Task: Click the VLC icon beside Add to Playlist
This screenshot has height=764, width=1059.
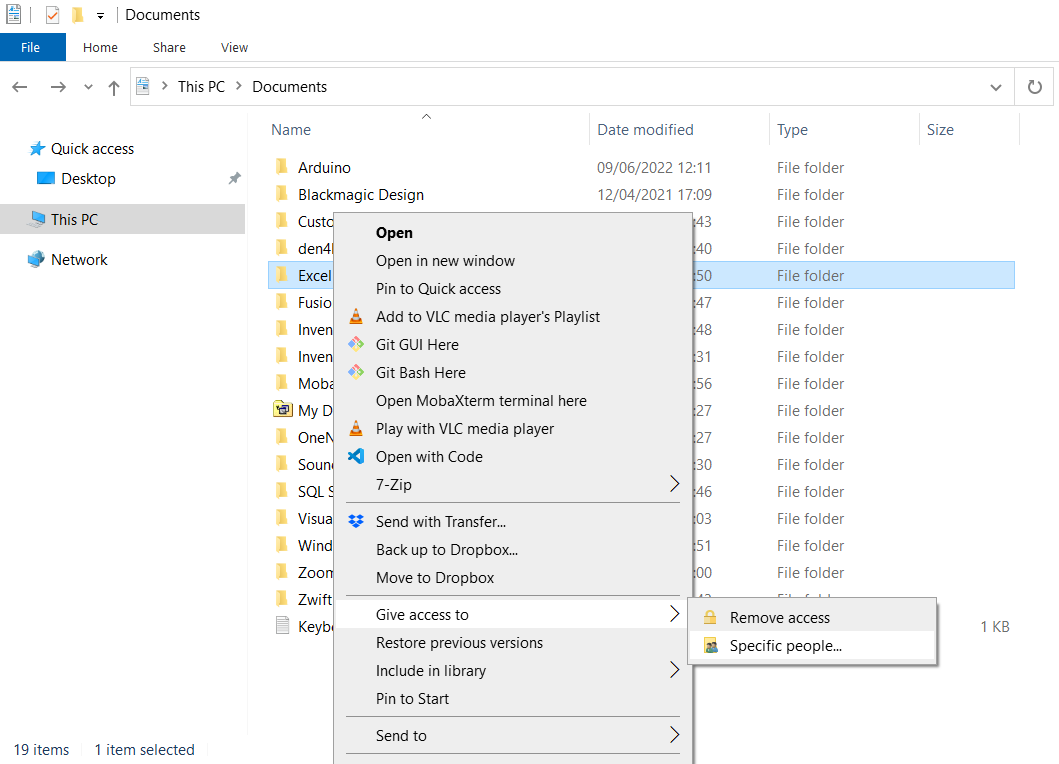Action: tap(356, 317)
